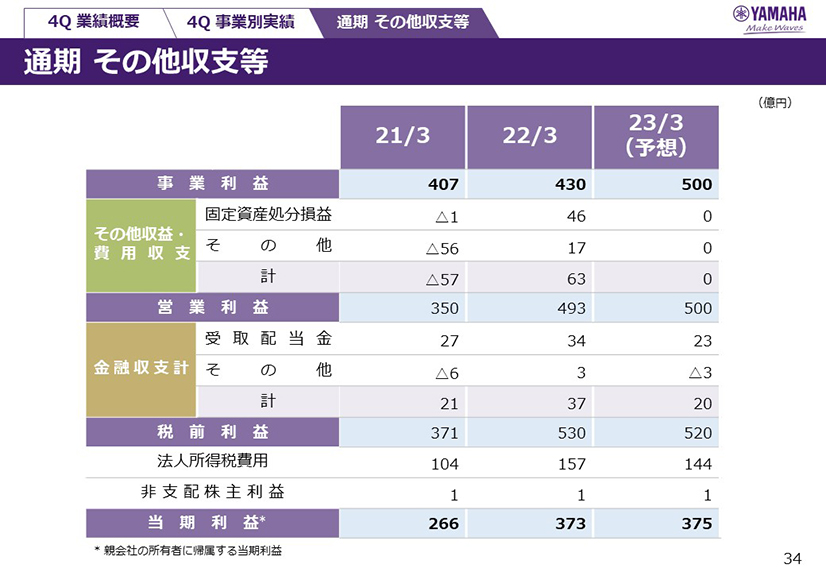826x572 pixels.
Task: Click the slide title 通期 その他収支等
Action: pyautogui.click(x=146, y=62)
